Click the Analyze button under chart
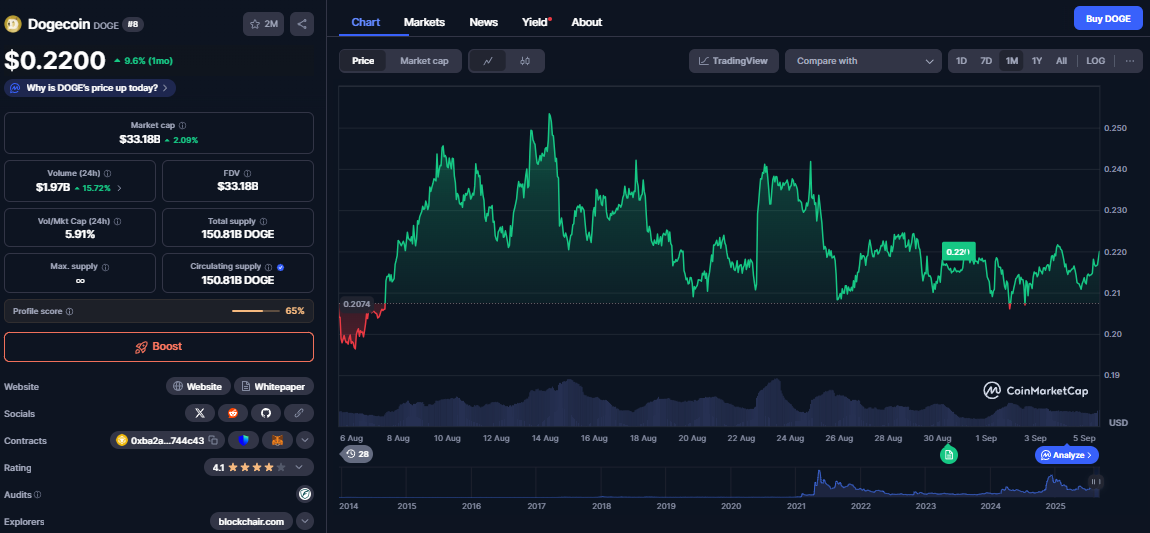Image resolution: width=1150 pixels, height=533 pixels. click(1066, 455)
